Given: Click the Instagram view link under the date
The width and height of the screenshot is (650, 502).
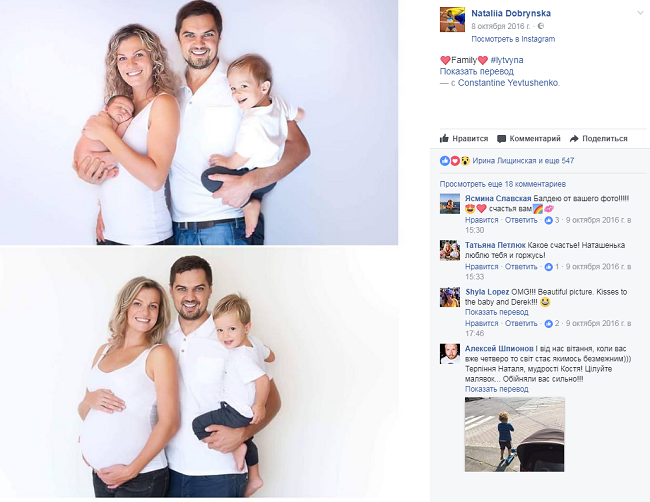Looking at the screenshot, I should (x=513, y=39).
